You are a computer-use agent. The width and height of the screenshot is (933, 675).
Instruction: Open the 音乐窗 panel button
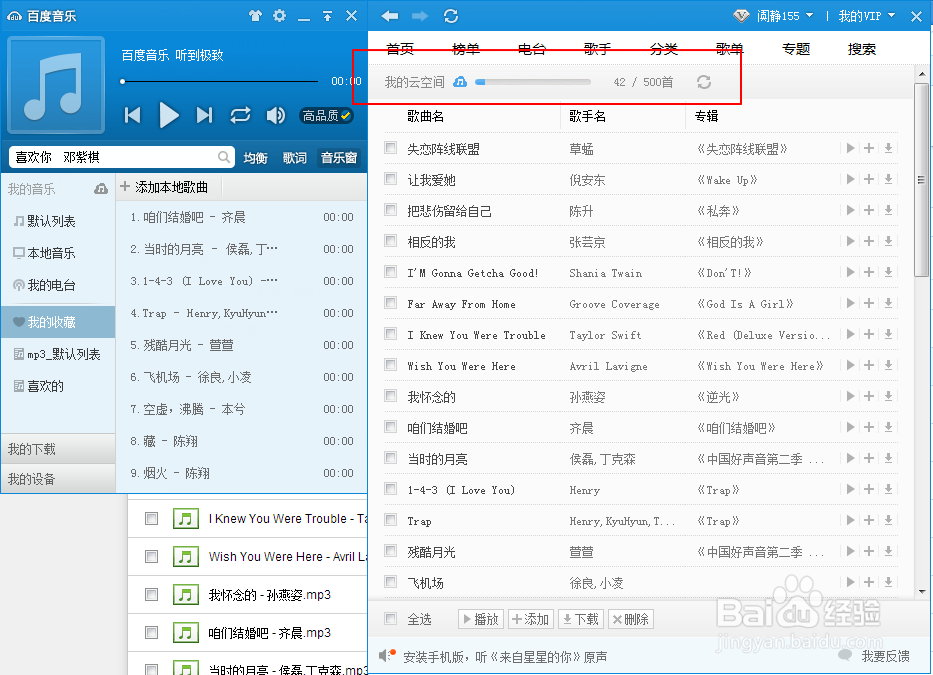click(339, 158)
